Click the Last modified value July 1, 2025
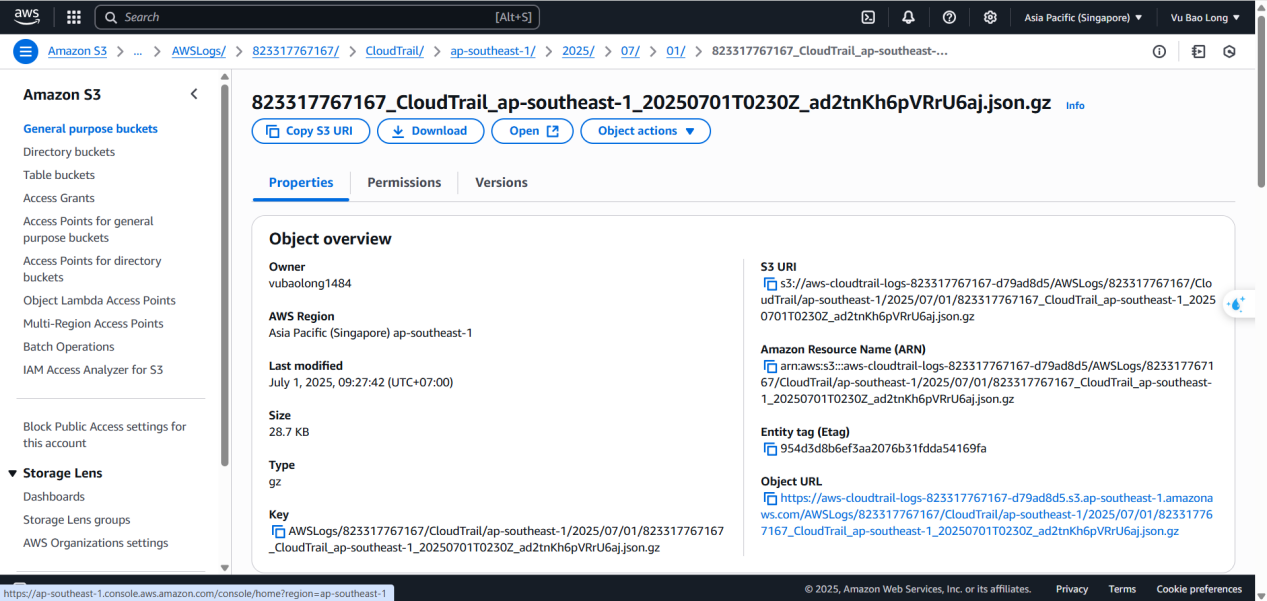Viewport: 1267px width, 601px height. (x=361, y=382)
